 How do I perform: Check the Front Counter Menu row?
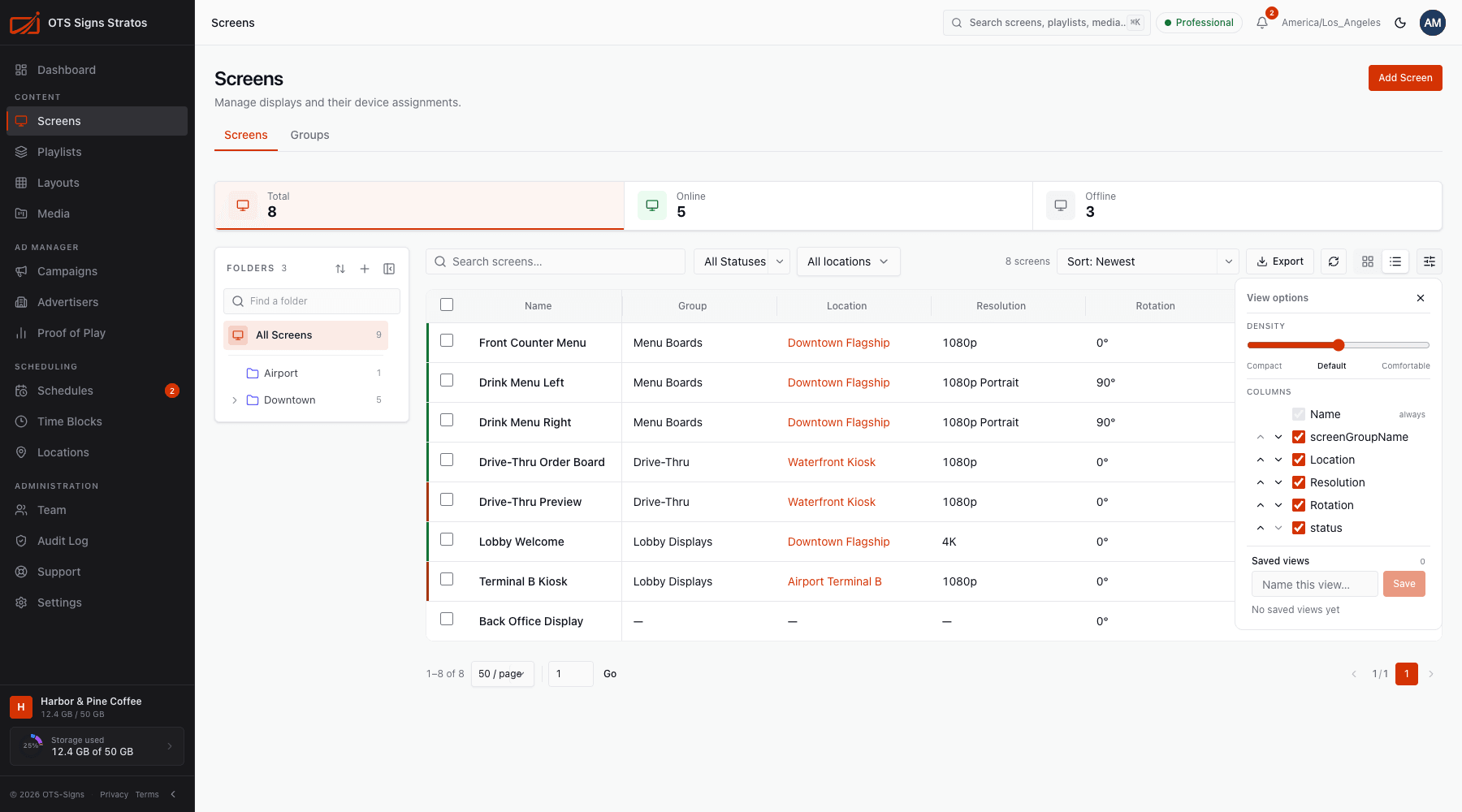[447, 341]
